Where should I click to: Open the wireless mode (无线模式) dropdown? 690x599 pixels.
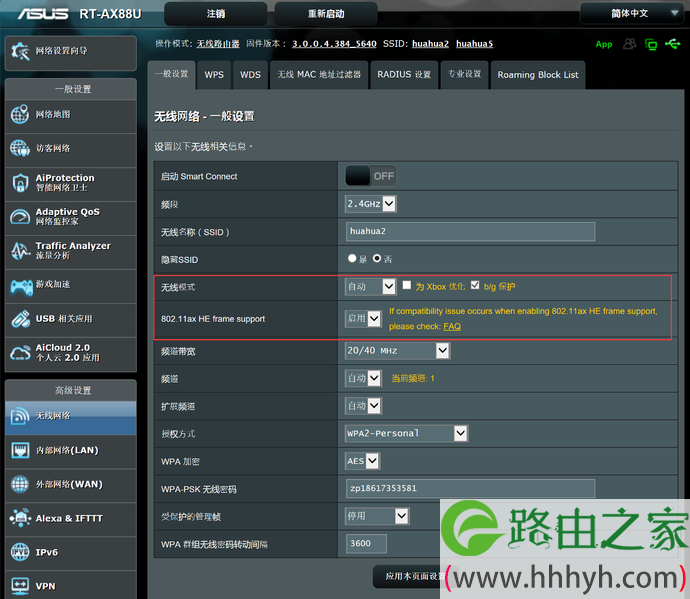[371, 287]
